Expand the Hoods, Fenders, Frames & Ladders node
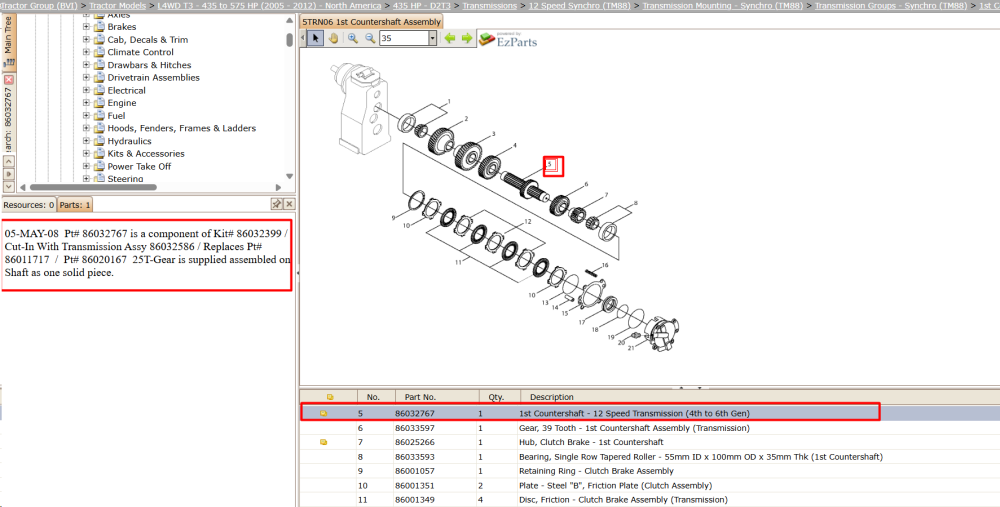This screenshot has width=1000, height=507. coord(86,128)
